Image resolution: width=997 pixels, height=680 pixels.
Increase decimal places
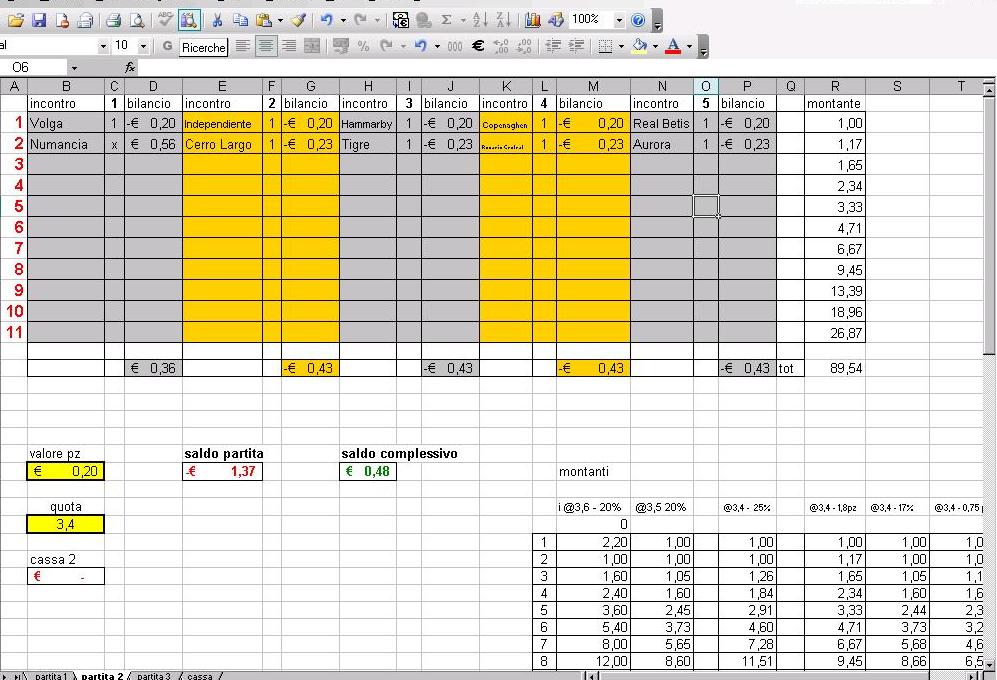point(501,46)
